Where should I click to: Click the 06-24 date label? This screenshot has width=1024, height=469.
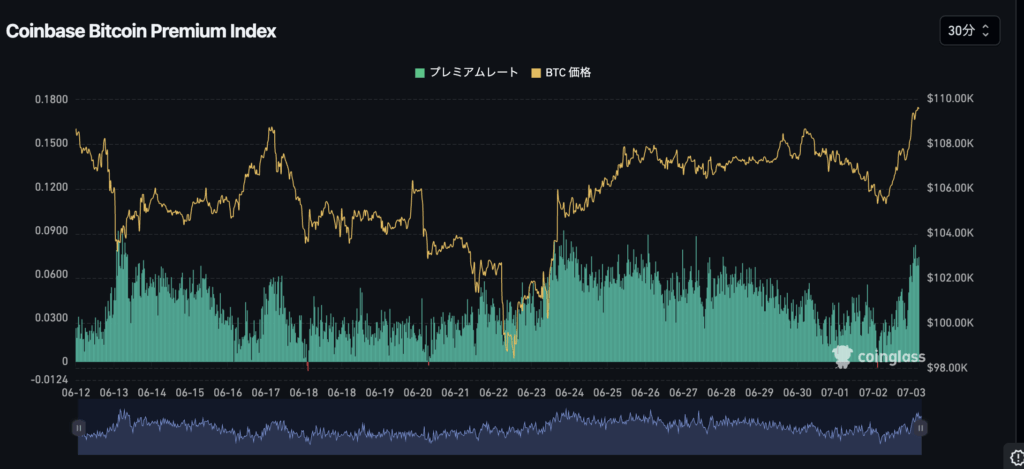pos(569,393)
